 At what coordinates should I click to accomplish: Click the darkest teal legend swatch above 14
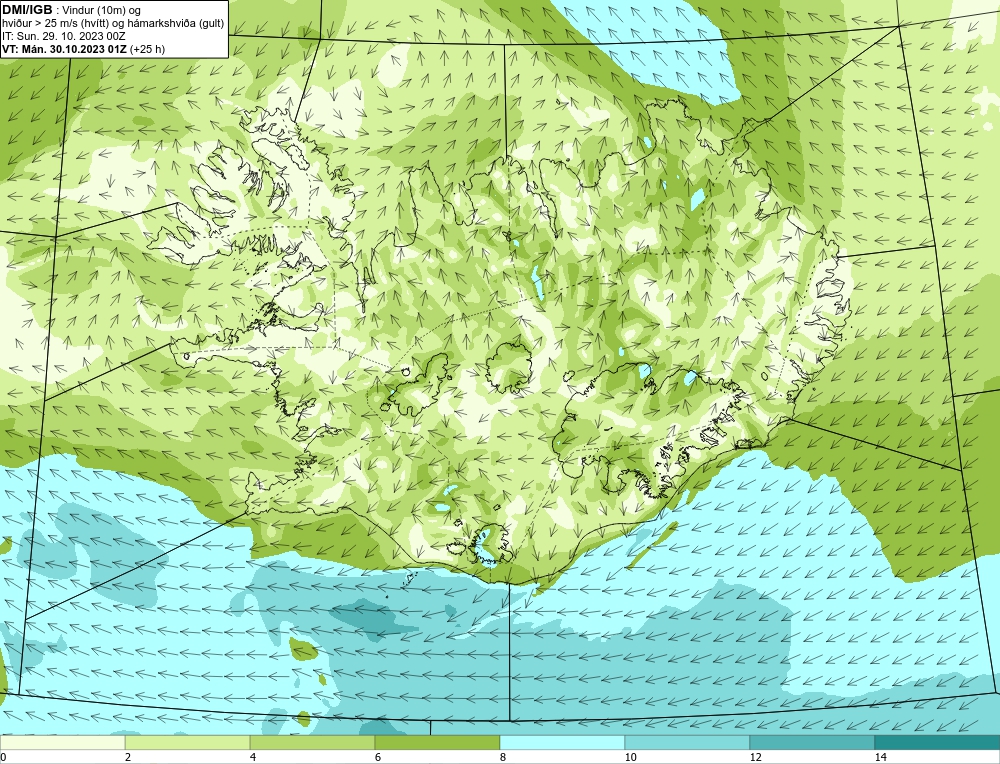938,742
